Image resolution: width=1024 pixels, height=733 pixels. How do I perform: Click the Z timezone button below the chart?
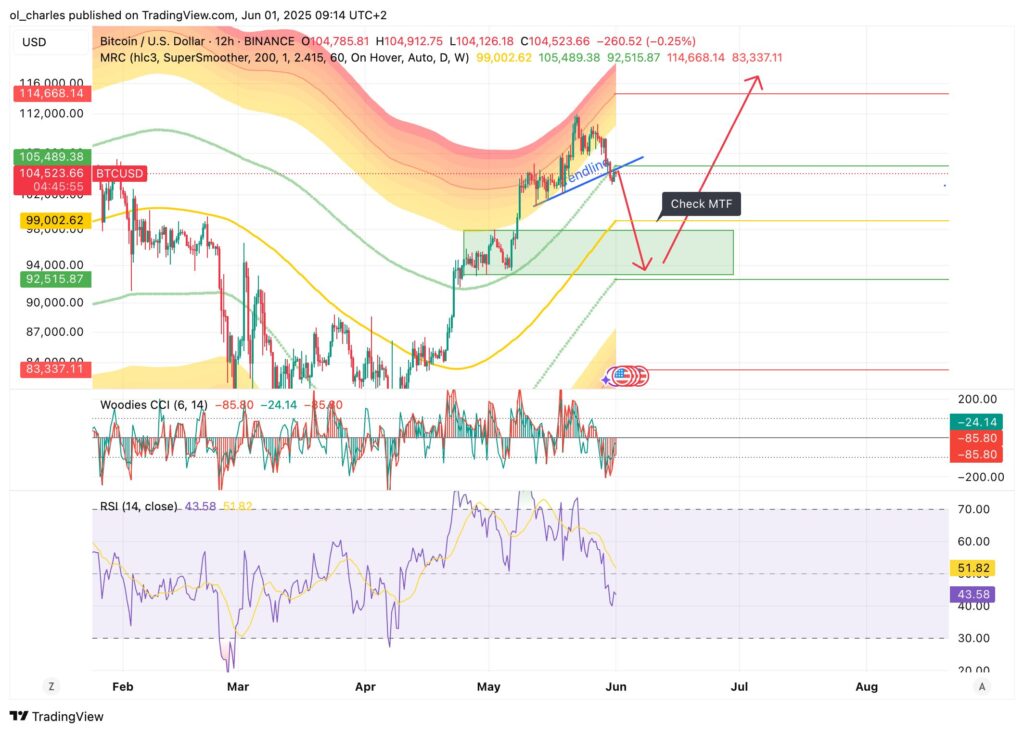(51, 685)
